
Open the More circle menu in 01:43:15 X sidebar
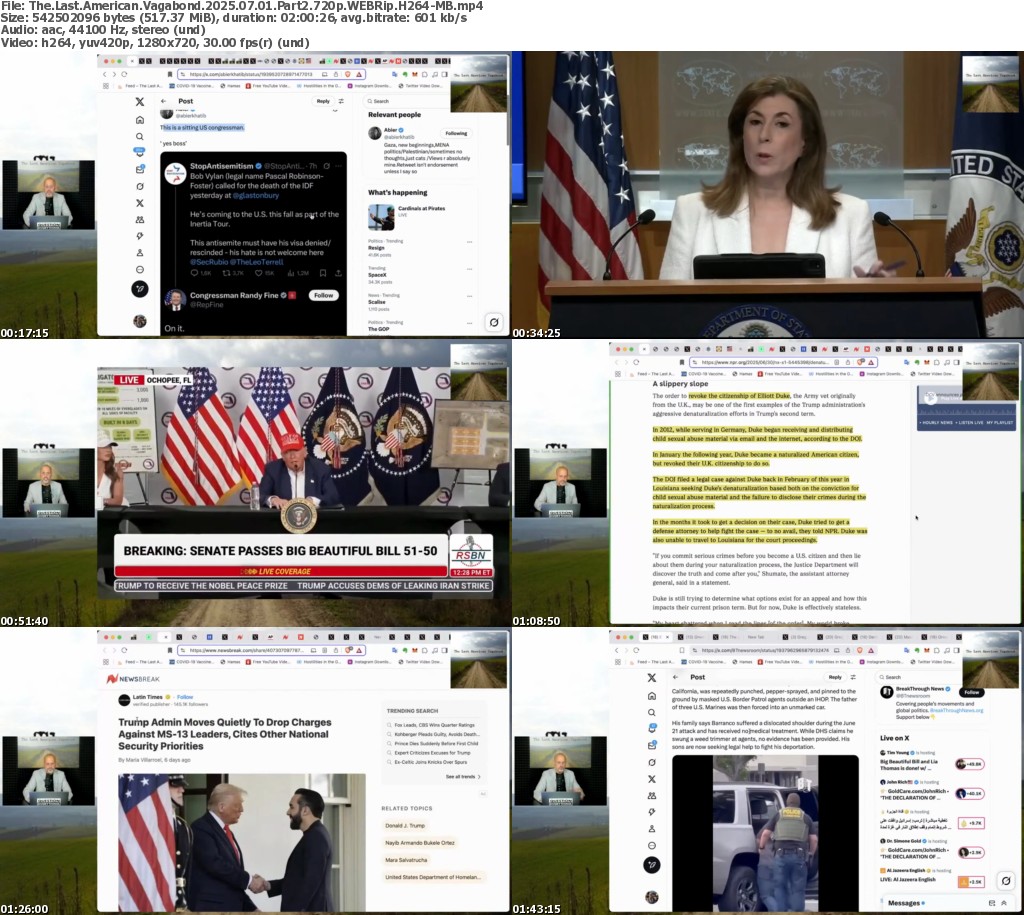pos(652,845)
